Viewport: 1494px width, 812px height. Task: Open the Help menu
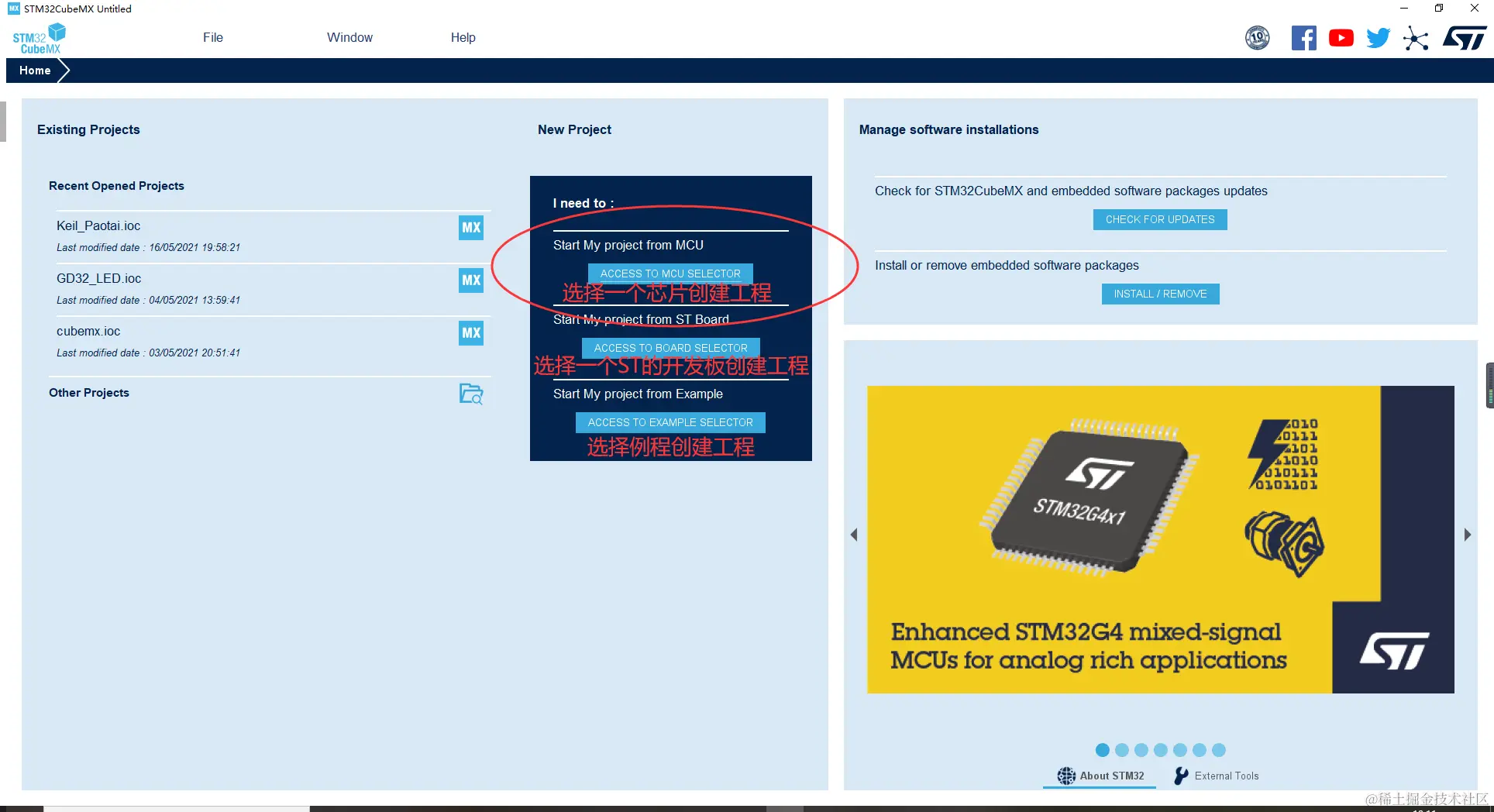463,37
